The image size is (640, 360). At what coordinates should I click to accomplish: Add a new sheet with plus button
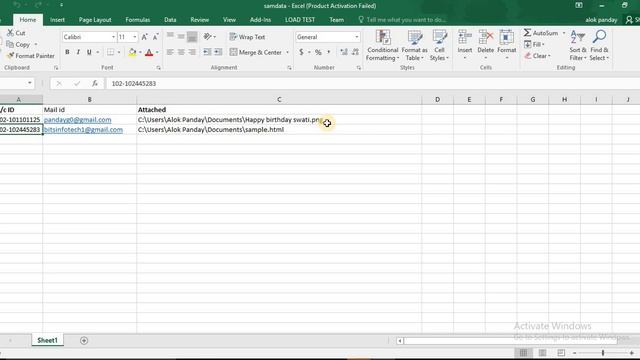[x=84, y=340]
